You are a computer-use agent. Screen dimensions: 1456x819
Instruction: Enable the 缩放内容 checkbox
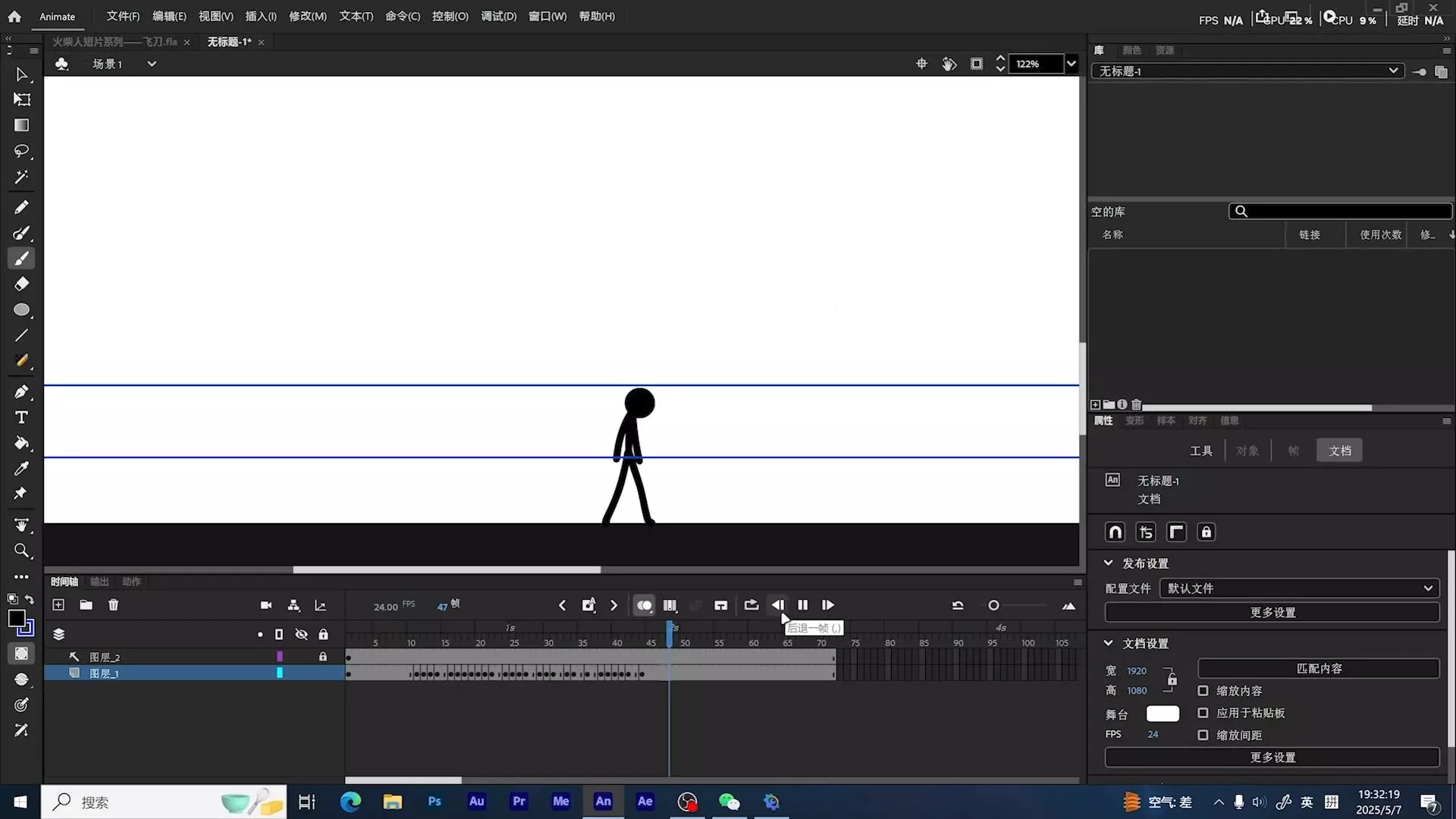pyautogui.click(x=1203, y=691)
